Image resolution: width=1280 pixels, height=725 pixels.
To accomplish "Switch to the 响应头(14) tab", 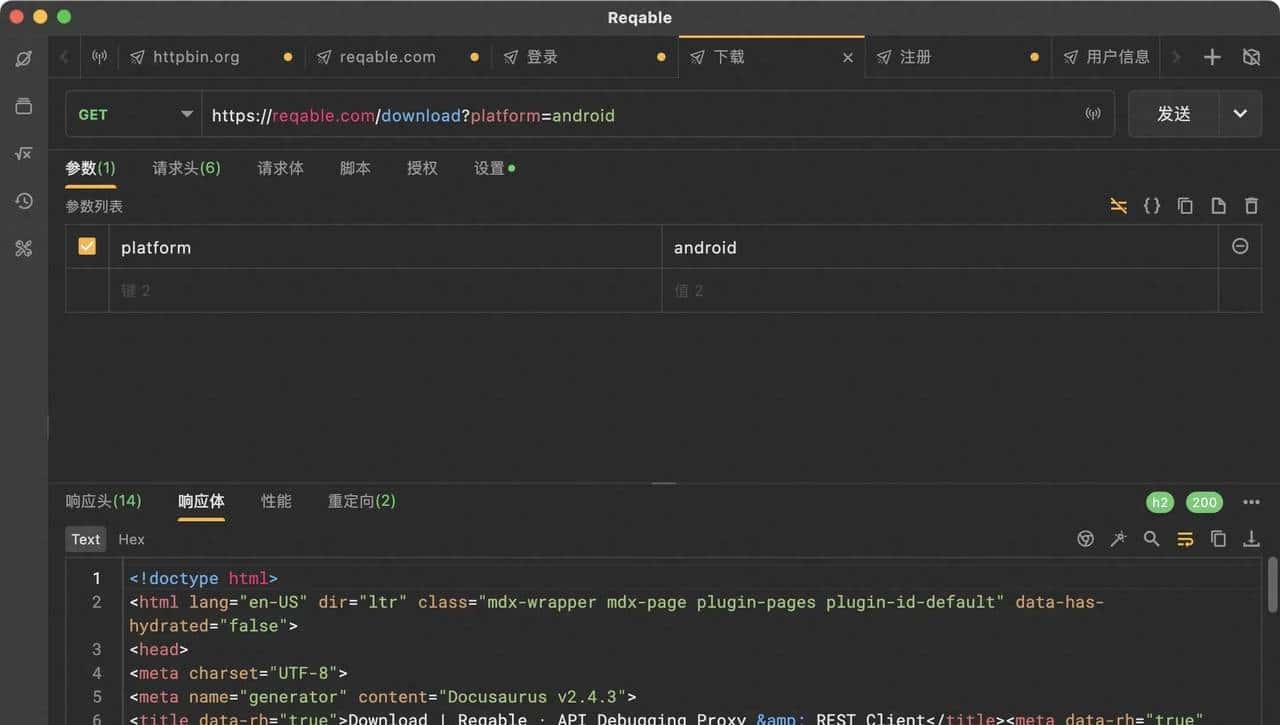I will click(x=103, y=501).
